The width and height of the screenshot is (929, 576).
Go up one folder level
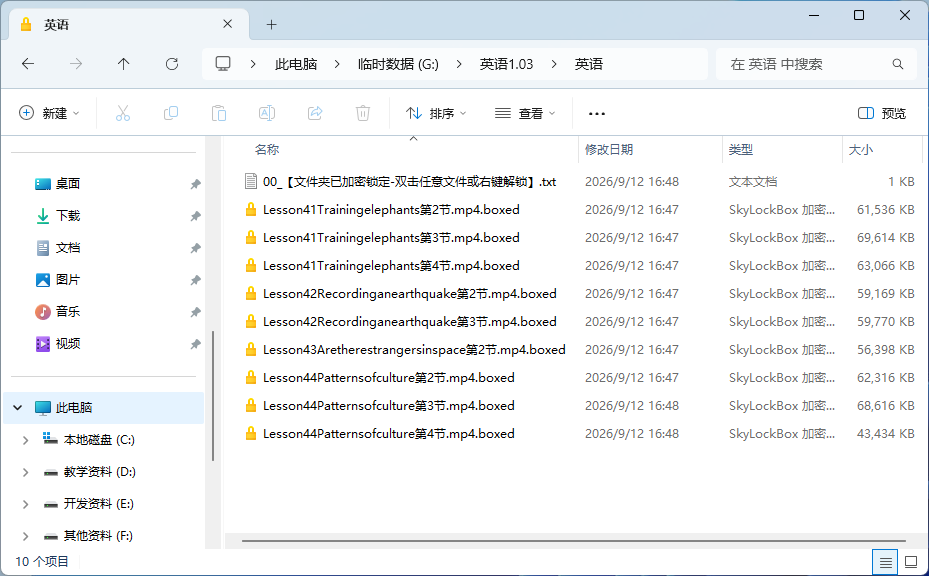pyautogui.click(x=123, y=64)
